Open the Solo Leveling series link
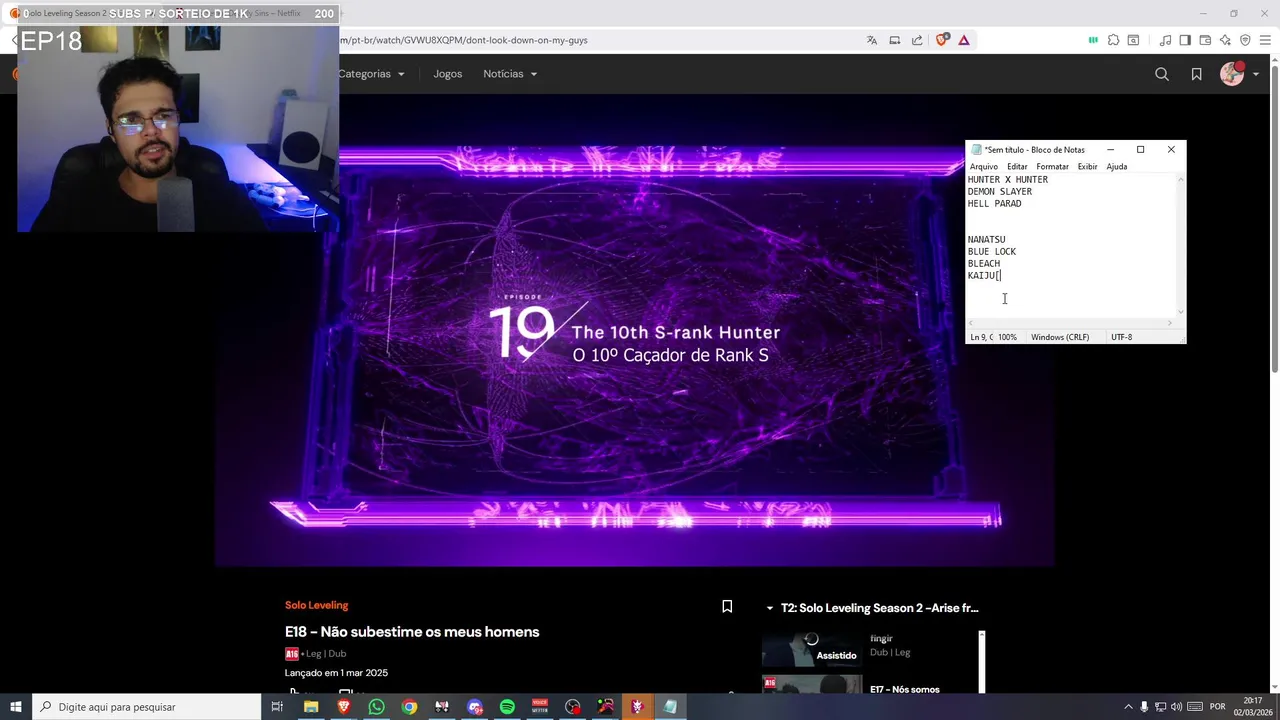The image size is (1280, 720). [x=316, y=605]
